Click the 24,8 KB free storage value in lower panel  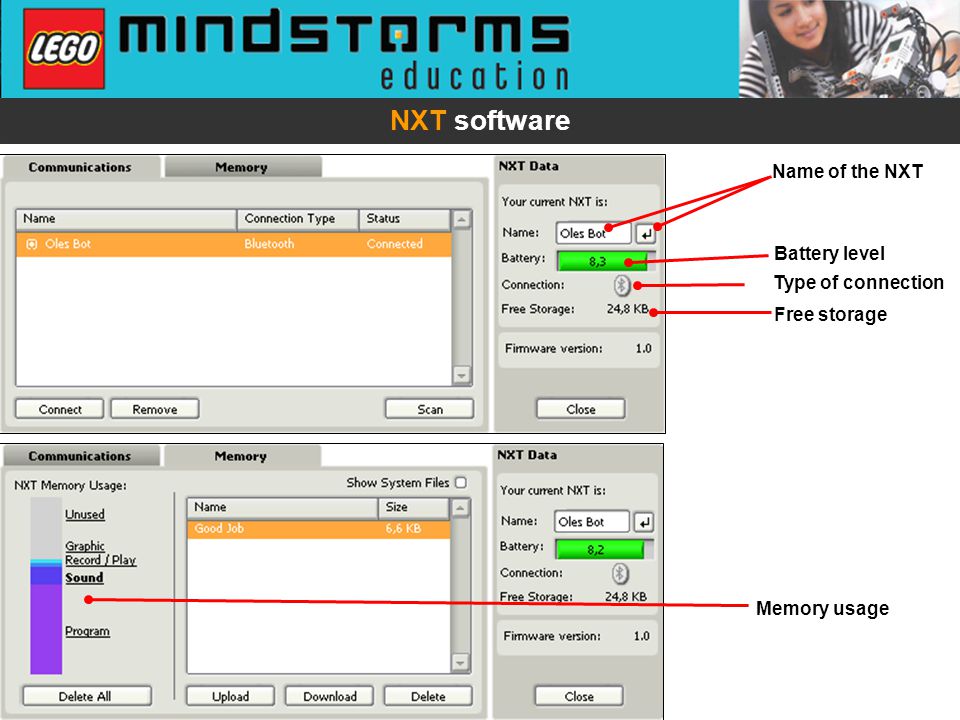(626, 596)
